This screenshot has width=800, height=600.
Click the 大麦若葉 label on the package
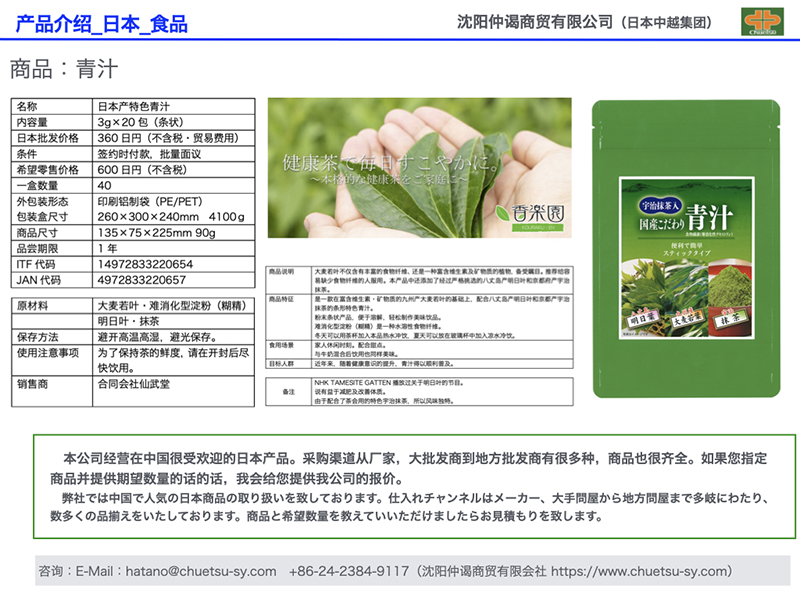pyautogui.click(x=689, y=322)
